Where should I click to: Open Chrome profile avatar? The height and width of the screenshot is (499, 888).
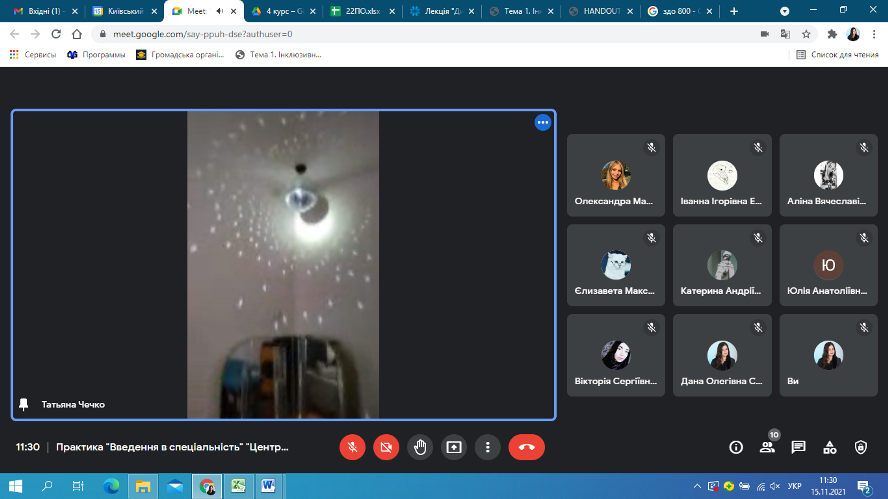click(853, 34)
